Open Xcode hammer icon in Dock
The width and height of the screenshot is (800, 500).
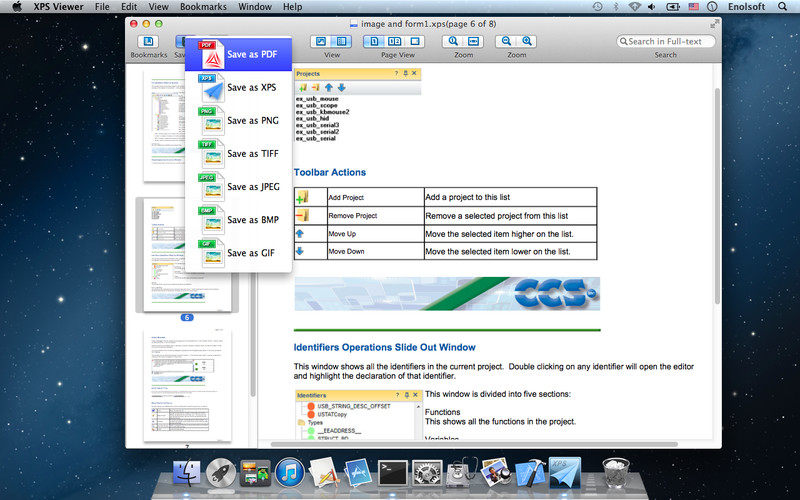pos(531,472)
